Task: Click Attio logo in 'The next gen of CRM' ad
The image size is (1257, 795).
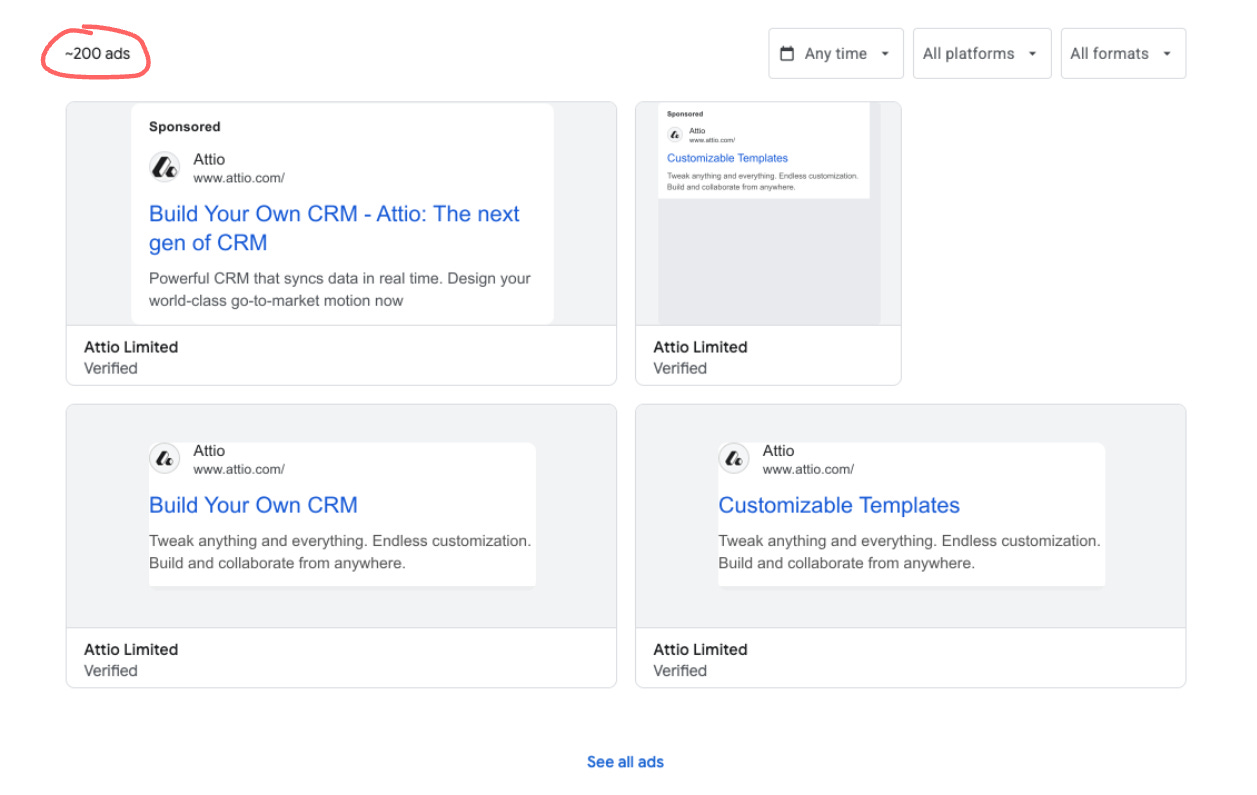Action: (x=165, y=168)
